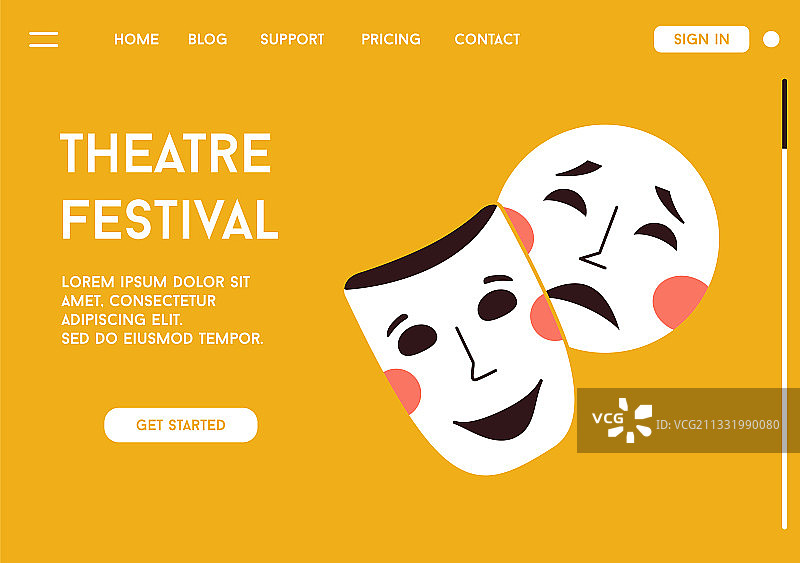800x563 pixels.
Task: Open the hamburger menu icon
Action: [x=43, y=39]
